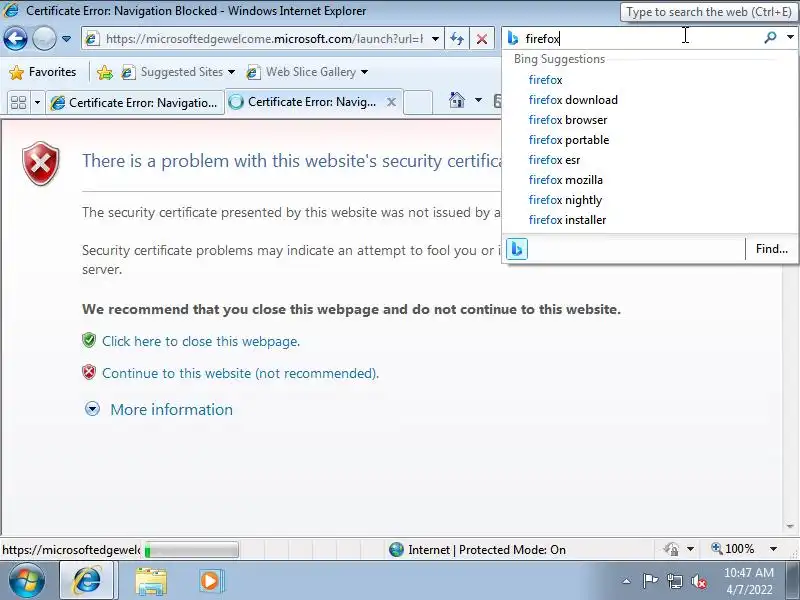Continue to this website link
Screen dimensions: 800x600
240,373
